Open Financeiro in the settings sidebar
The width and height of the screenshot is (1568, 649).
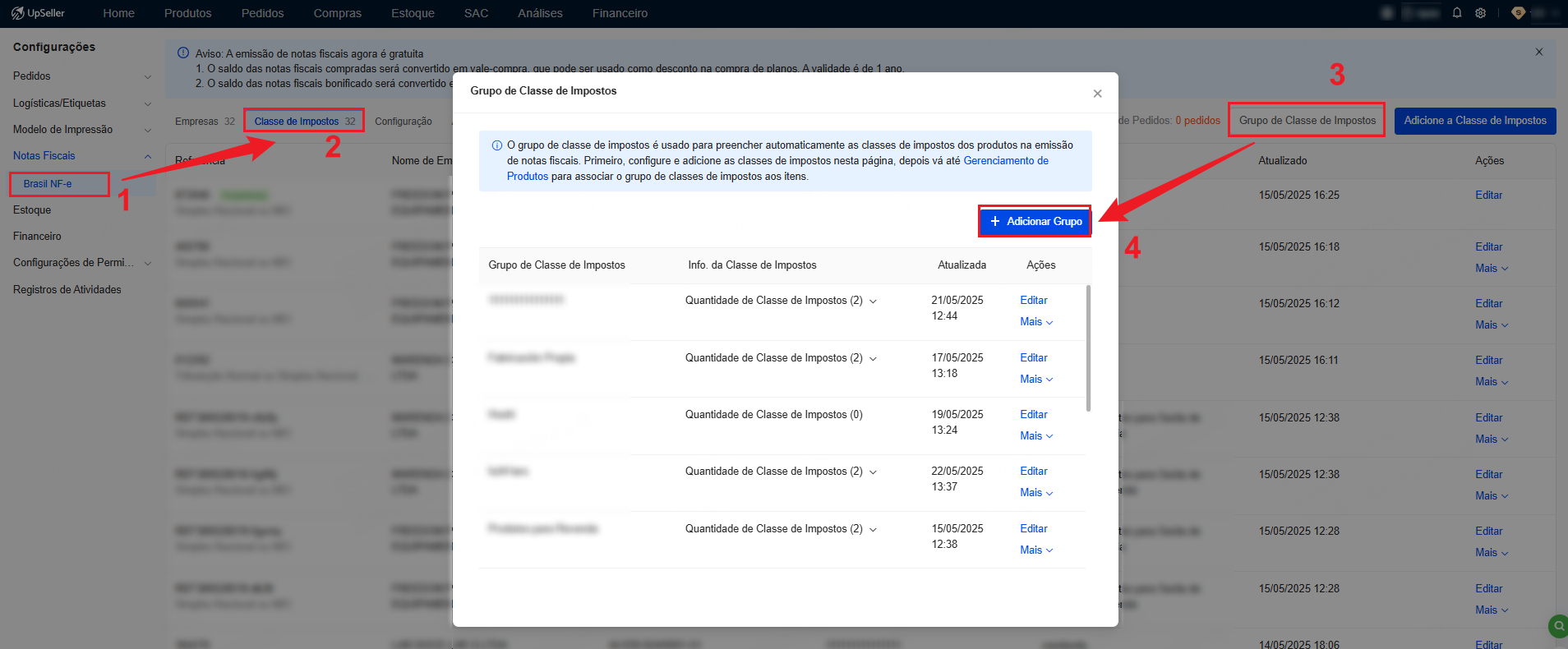[37, 237]
